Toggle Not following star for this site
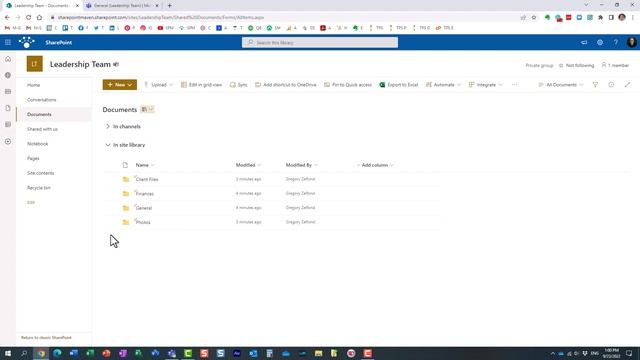Screen dimensions: 640x360 [576, 65]
